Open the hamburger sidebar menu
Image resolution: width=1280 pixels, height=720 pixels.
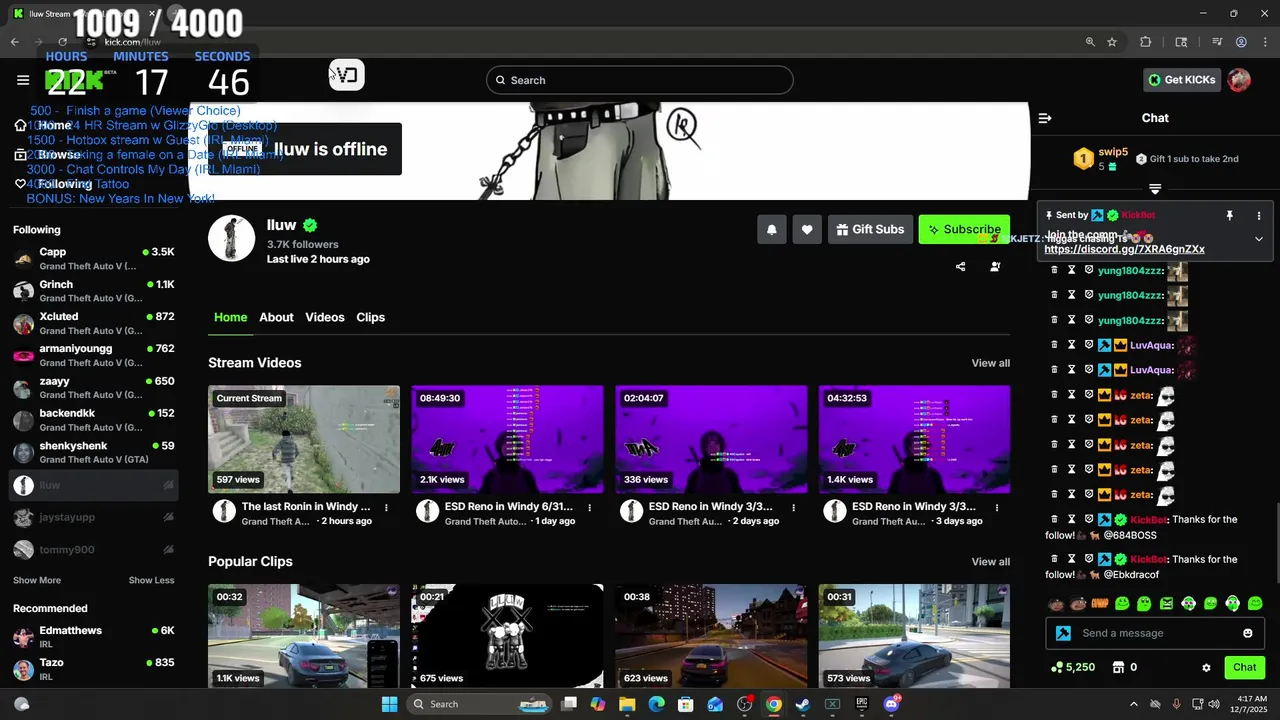(x=23, y=80)
